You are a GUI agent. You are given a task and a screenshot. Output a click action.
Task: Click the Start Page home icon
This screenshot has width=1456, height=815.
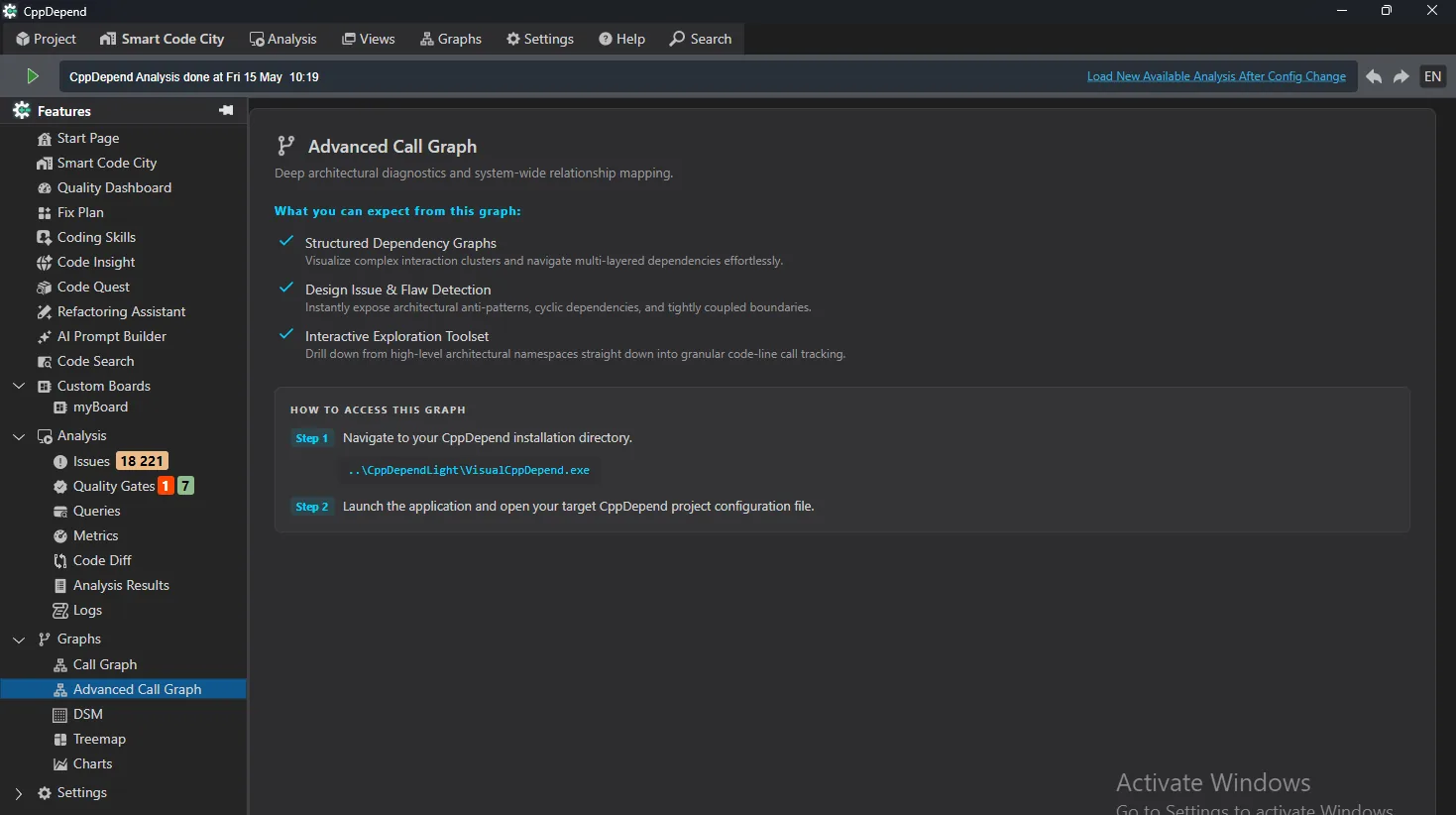[x=45, y=139]
